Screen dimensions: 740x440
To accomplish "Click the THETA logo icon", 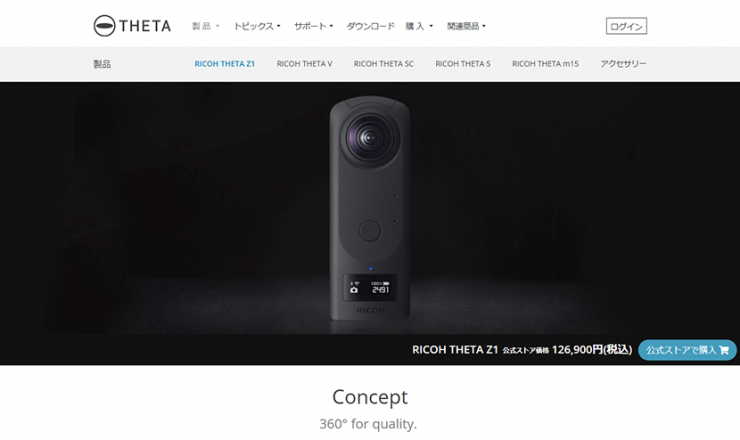I will click(104, 25).
